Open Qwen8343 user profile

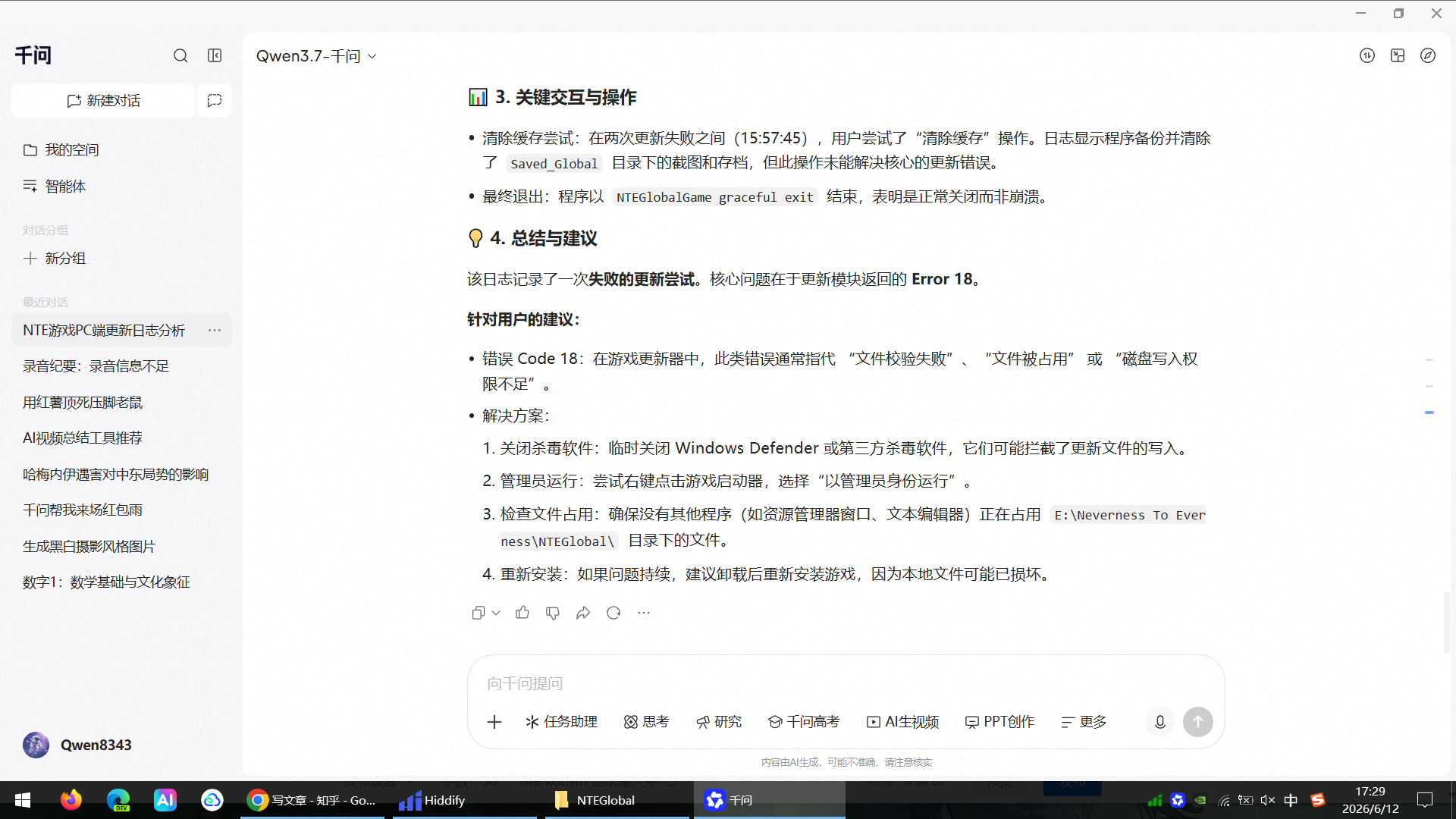click(x=77, y=745)
